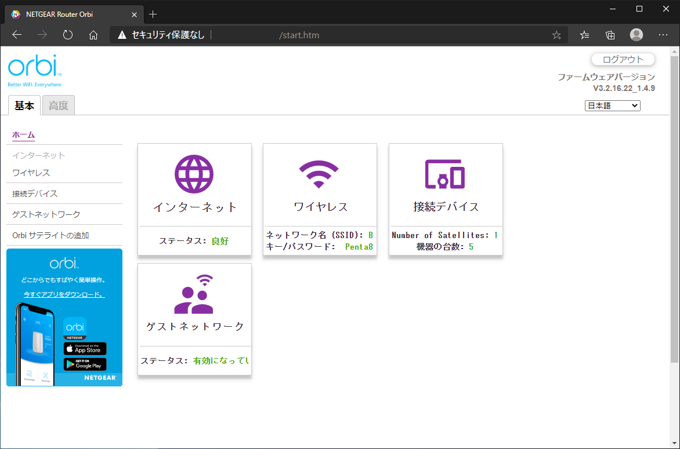Screen dimensions: 680x449
Task: Open a new browser tab
Action: tap(153, 14)
